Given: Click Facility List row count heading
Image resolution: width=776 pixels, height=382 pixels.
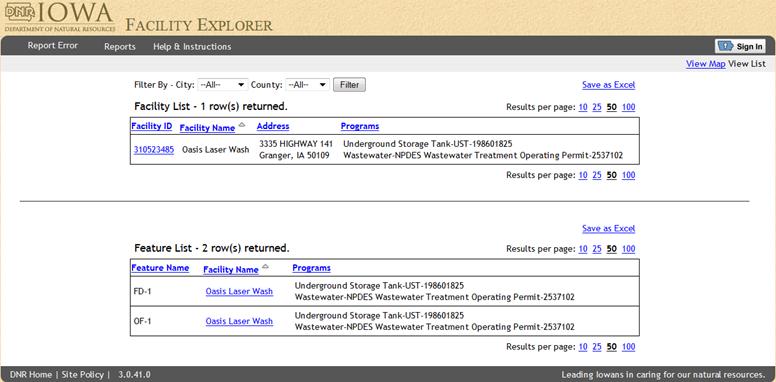Looking at the screenshot, I should [211, 106].
